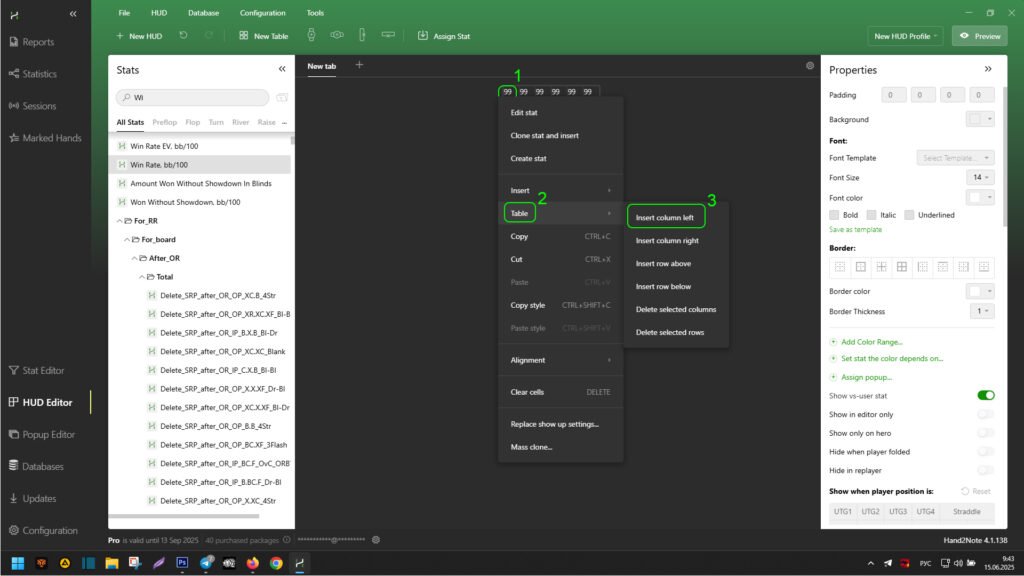Image resolution: width=1024 pixels, height=576 pixels.
Task: Open the New HUD Profile dropdown
Action: 906,36
